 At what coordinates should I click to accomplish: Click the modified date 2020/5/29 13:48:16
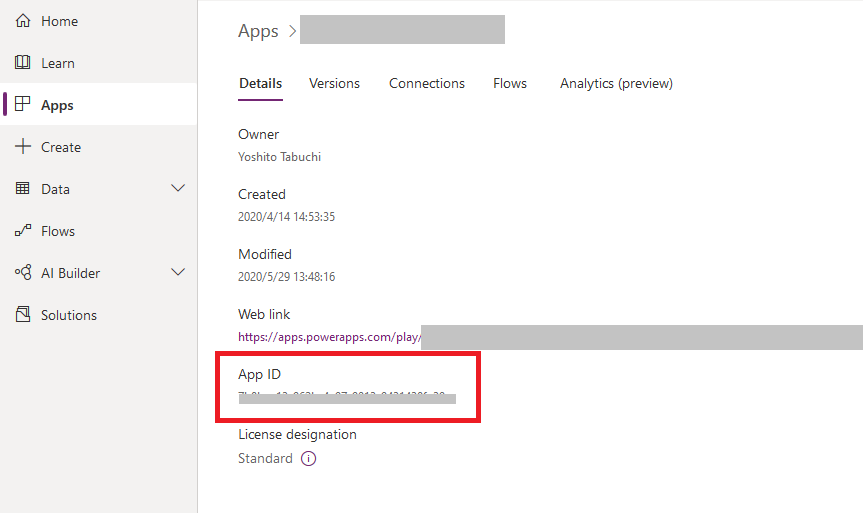[x=286, y=277]
